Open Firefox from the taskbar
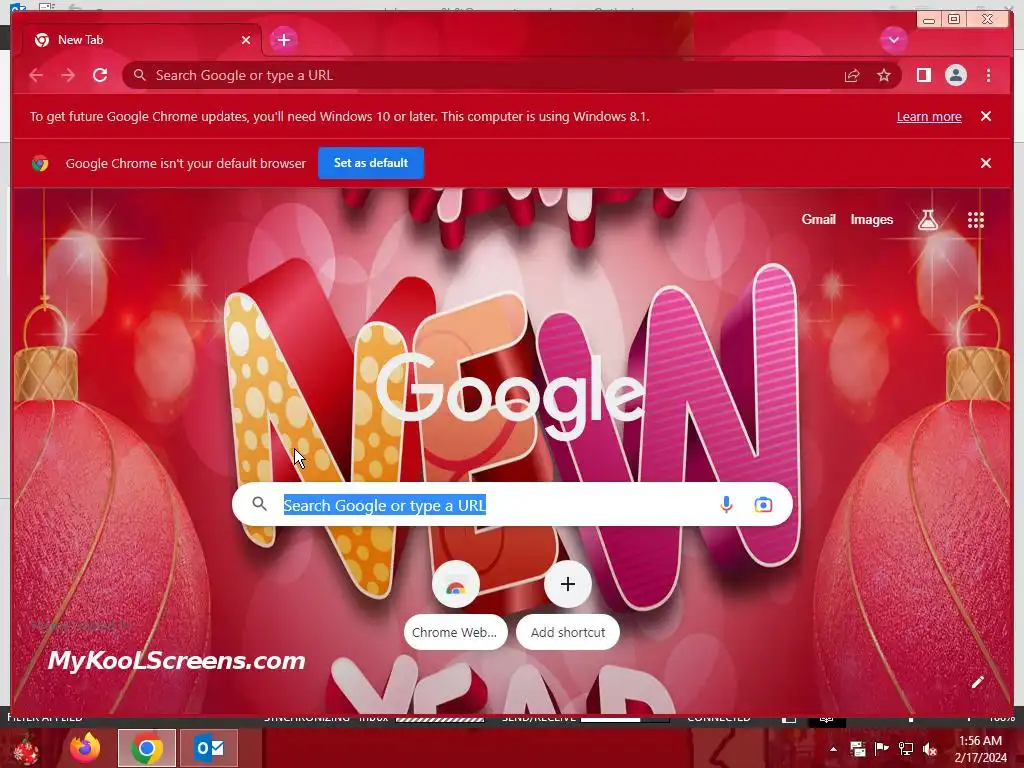Screen dimensions: 1024x768 pos(85,748)
